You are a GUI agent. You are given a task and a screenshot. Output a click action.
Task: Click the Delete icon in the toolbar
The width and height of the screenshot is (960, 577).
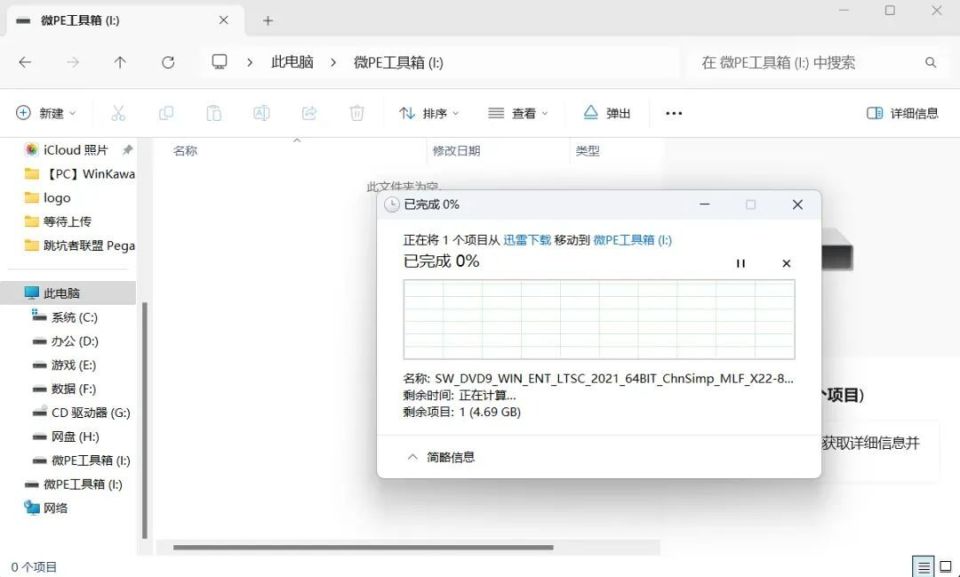pos(357,113)
